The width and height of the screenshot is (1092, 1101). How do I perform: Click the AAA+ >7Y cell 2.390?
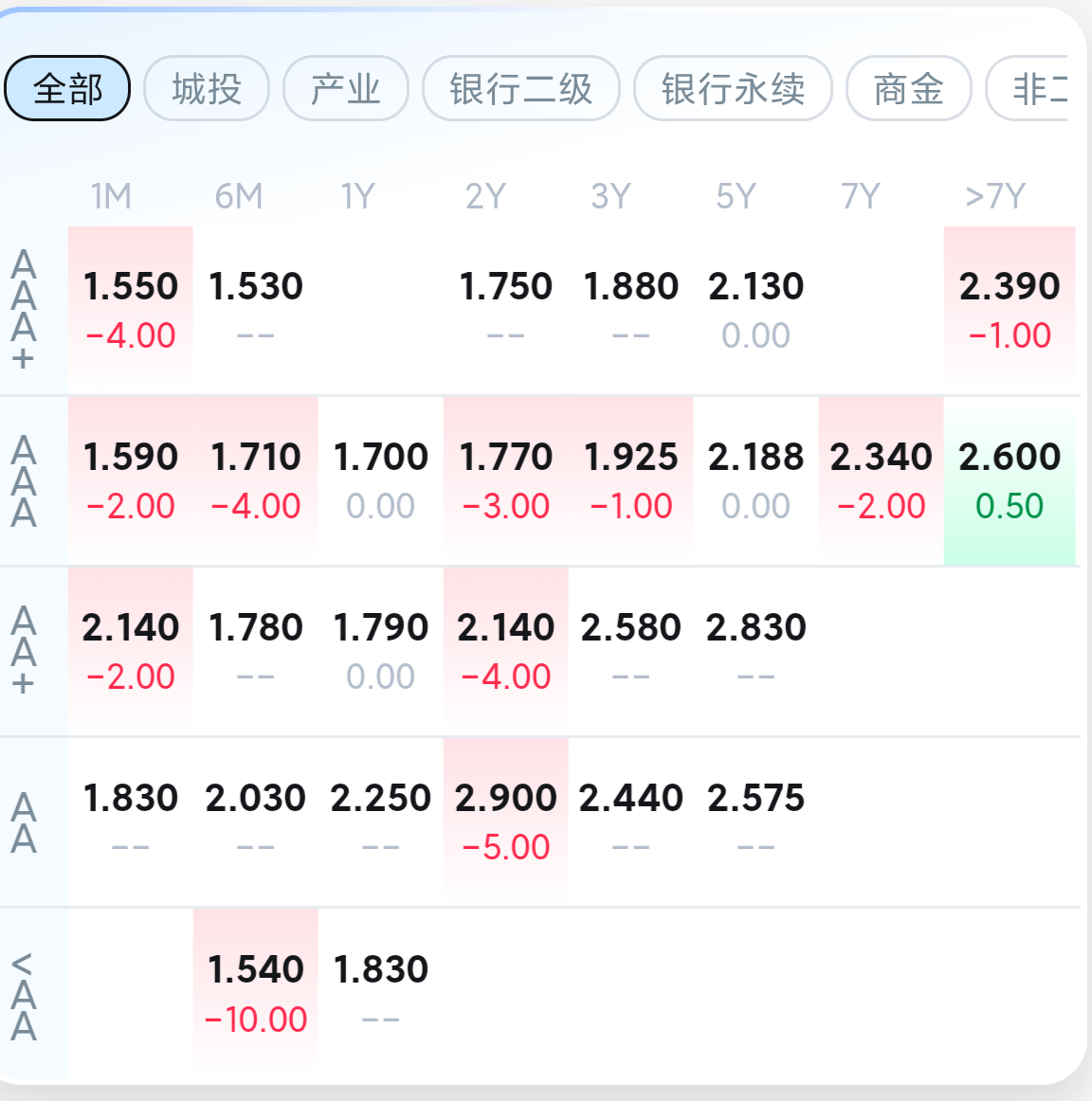1010,308
